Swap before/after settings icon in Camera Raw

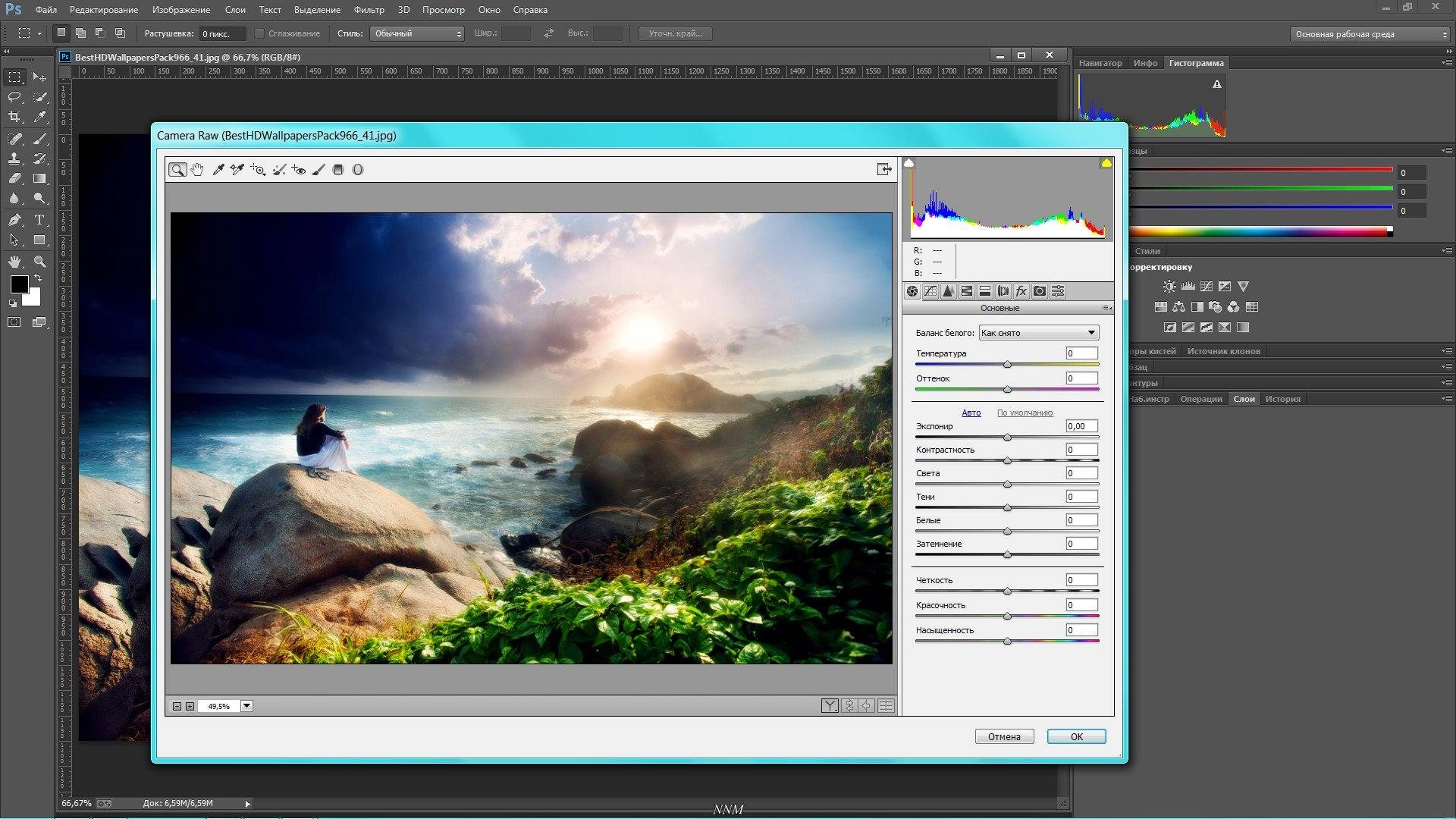(849, 706)
